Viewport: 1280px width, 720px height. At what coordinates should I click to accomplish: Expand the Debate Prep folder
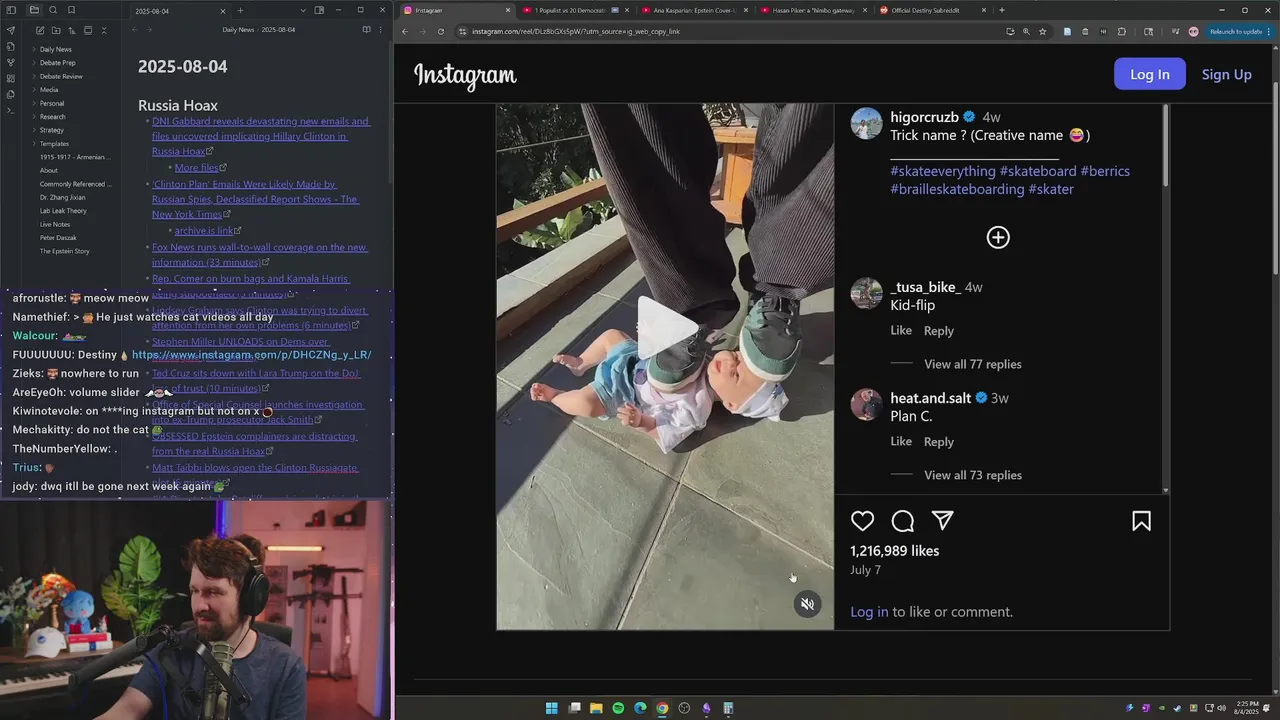[x=57, y=63]
